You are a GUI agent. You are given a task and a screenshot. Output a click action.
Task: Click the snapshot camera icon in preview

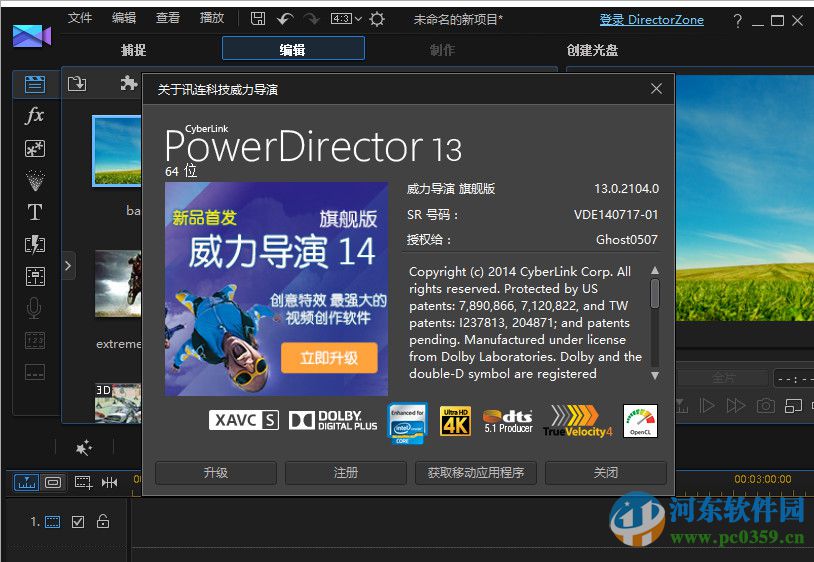coord(766,405)
